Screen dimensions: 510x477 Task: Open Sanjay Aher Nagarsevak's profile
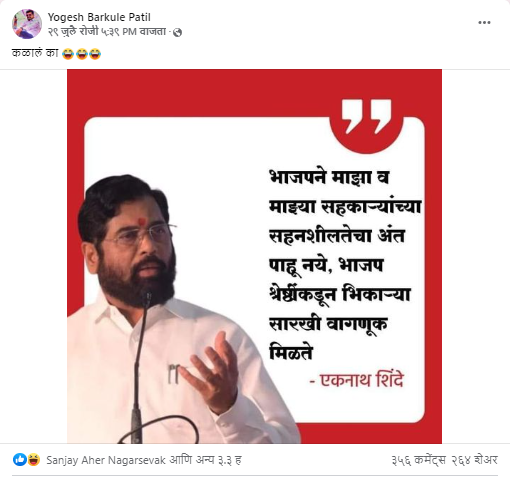click(106, 460)
